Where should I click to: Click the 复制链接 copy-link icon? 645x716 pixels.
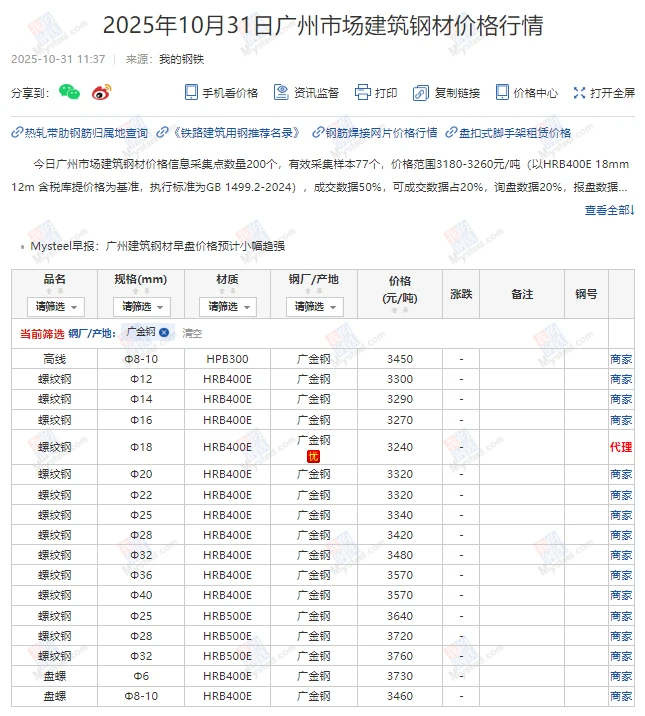pyautogui.click(x=420, y=92)
